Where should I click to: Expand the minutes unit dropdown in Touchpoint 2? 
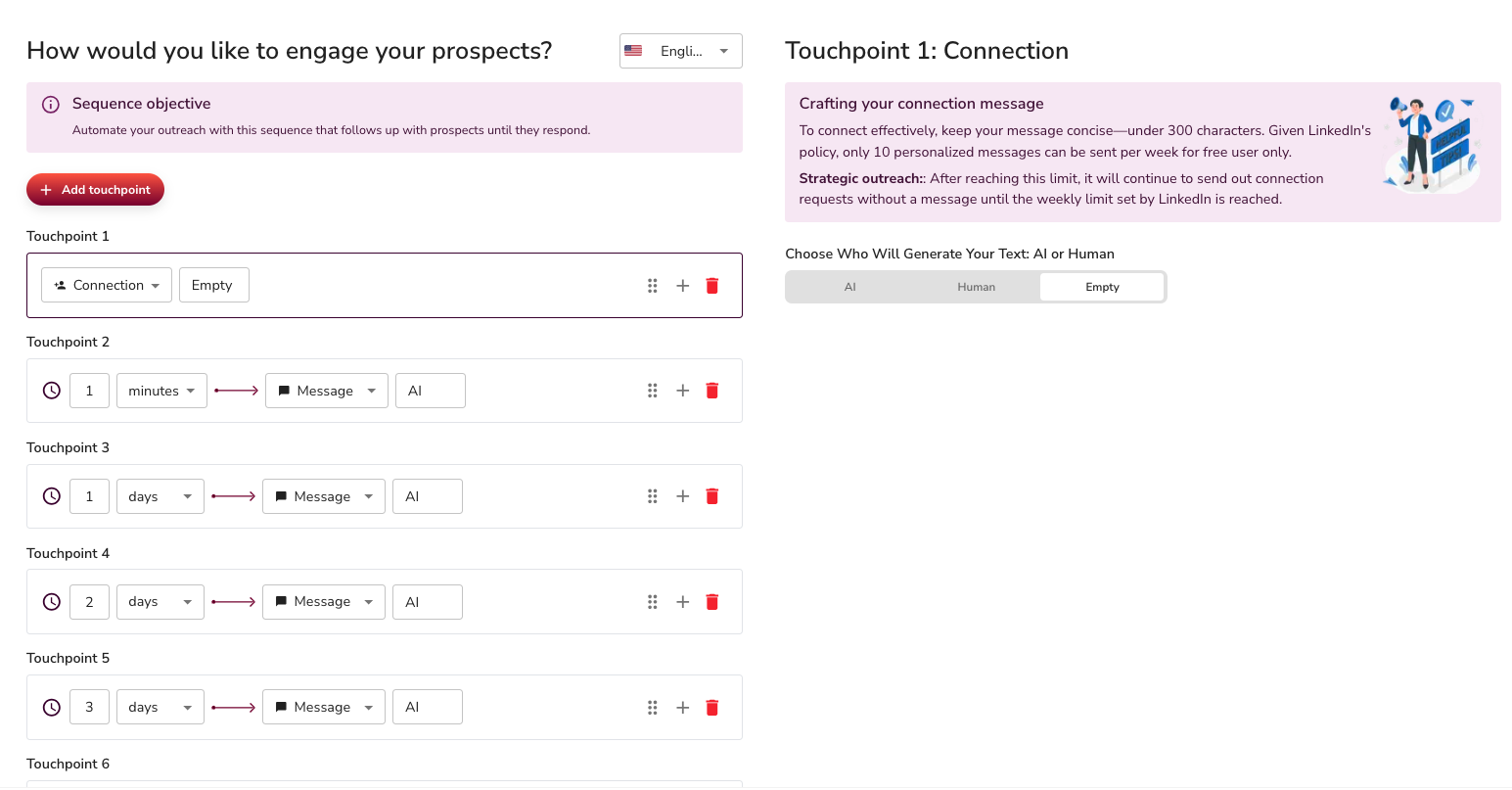(161, 391)
